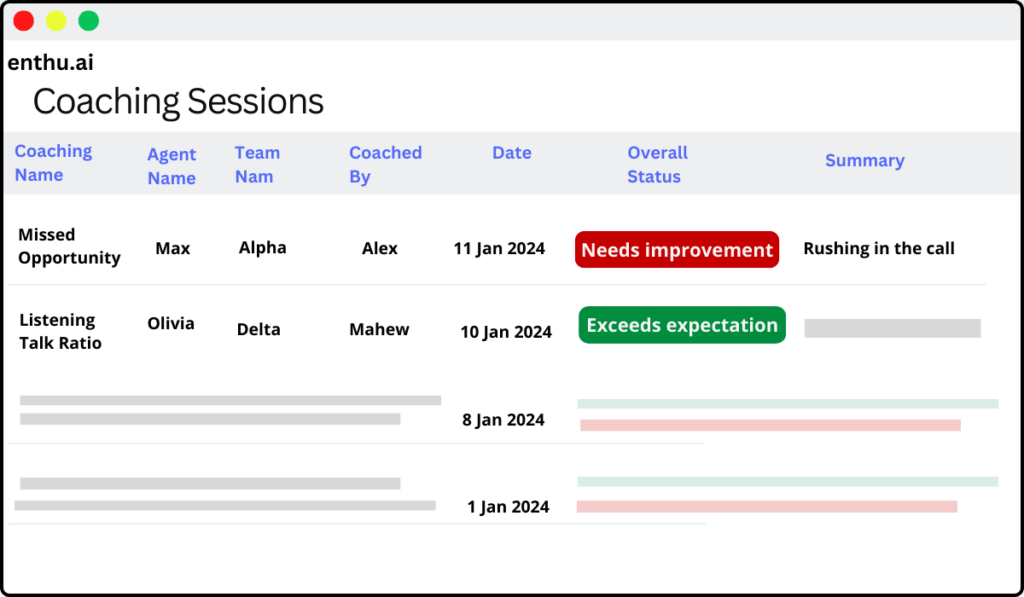Select the 1 Jan 2024 session row
1024x597 pixels.
pyautogui.click(x=508, y=507)
